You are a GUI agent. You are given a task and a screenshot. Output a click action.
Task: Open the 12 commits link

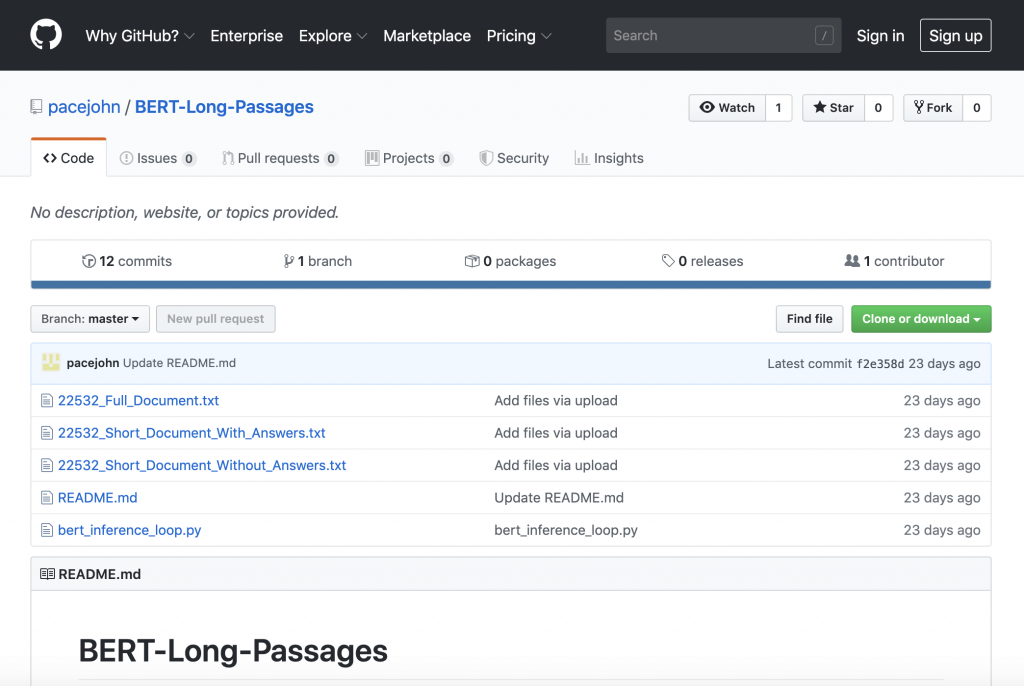pyautogui.click(x=127, y=261)
